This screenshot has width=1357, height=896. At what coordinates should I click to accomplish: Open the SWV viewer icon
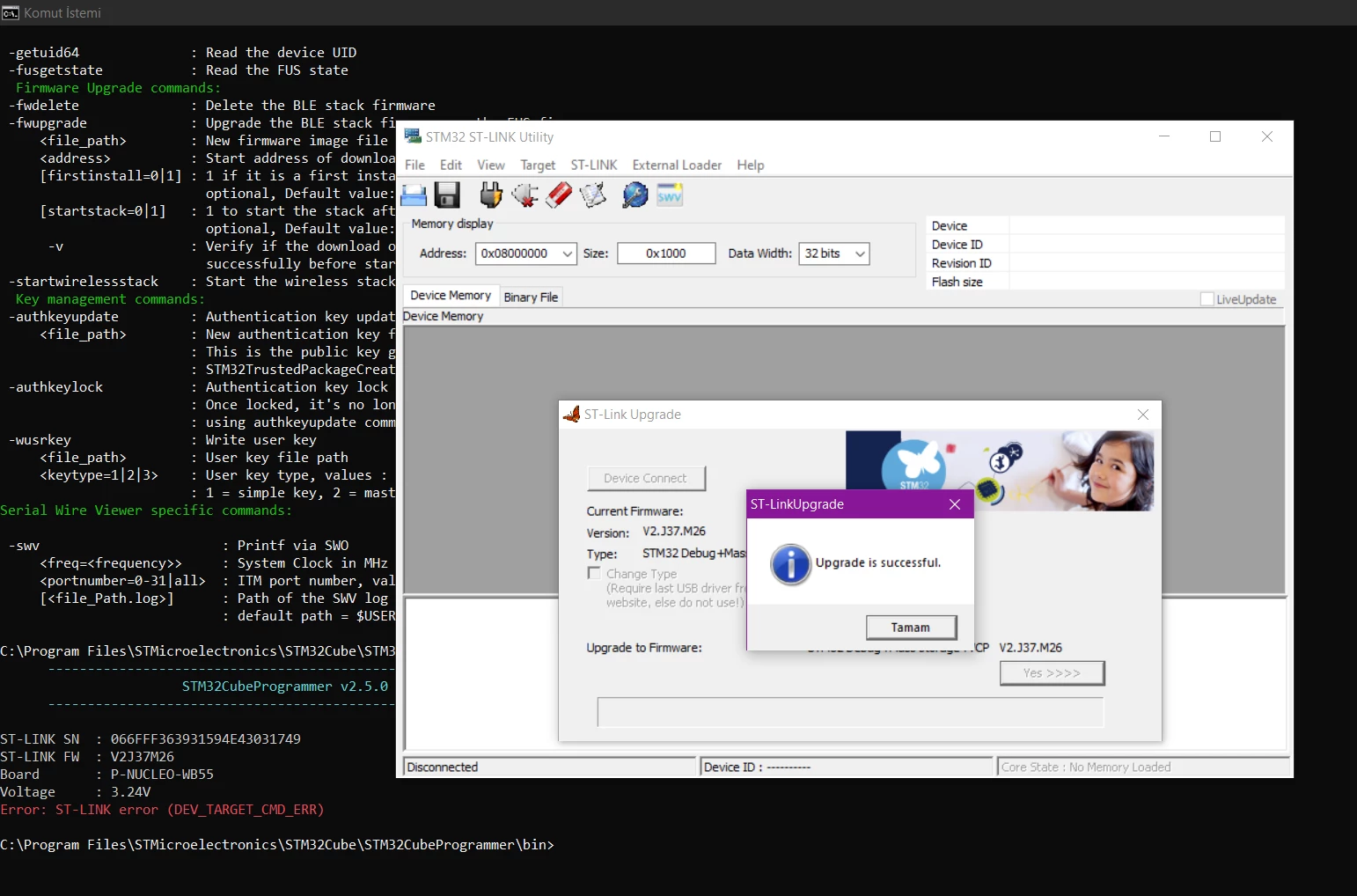tap(670, 195)
